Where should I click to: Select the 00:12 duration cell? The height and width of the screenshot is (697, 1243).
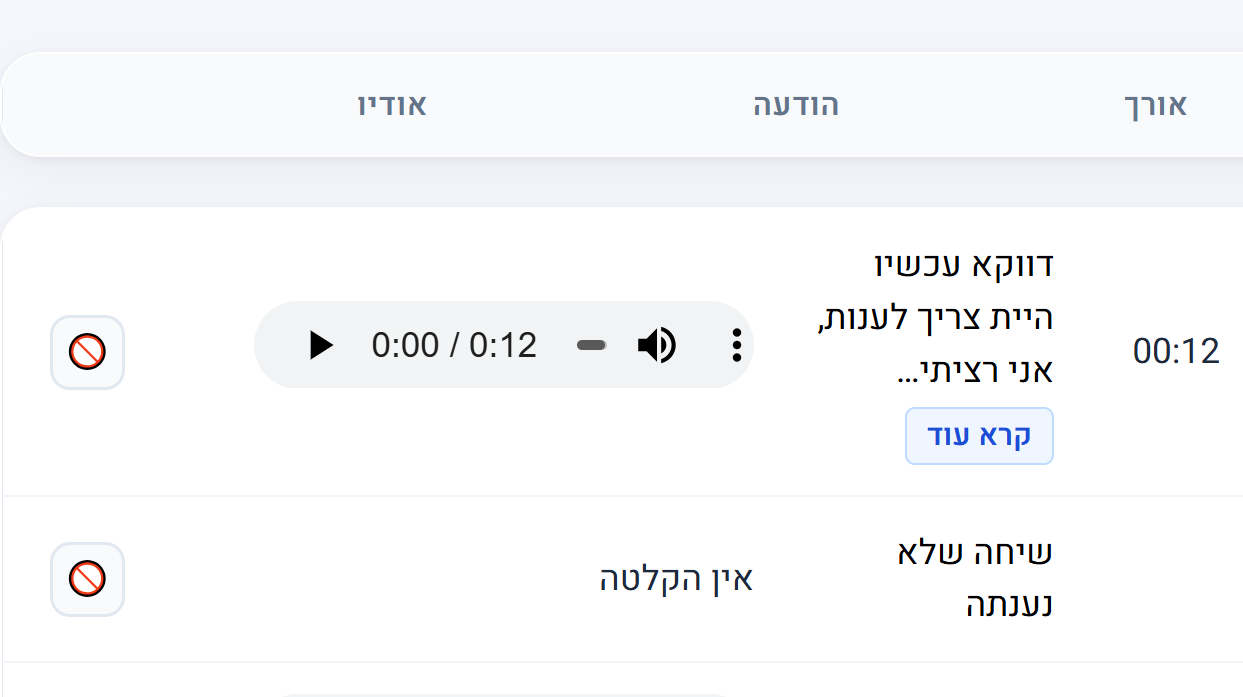coord(1176,352)
